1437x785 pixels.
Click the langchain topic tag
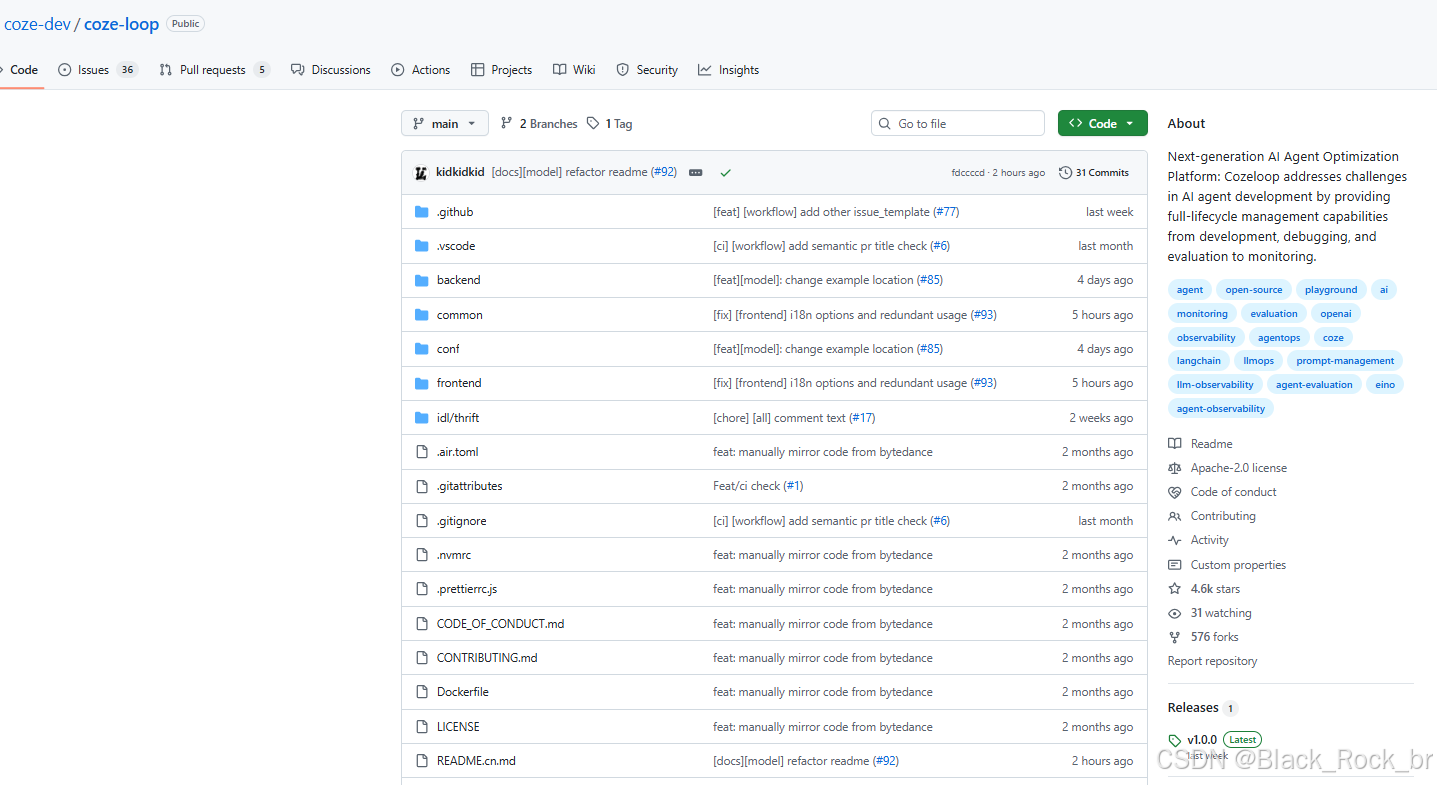1199,361
